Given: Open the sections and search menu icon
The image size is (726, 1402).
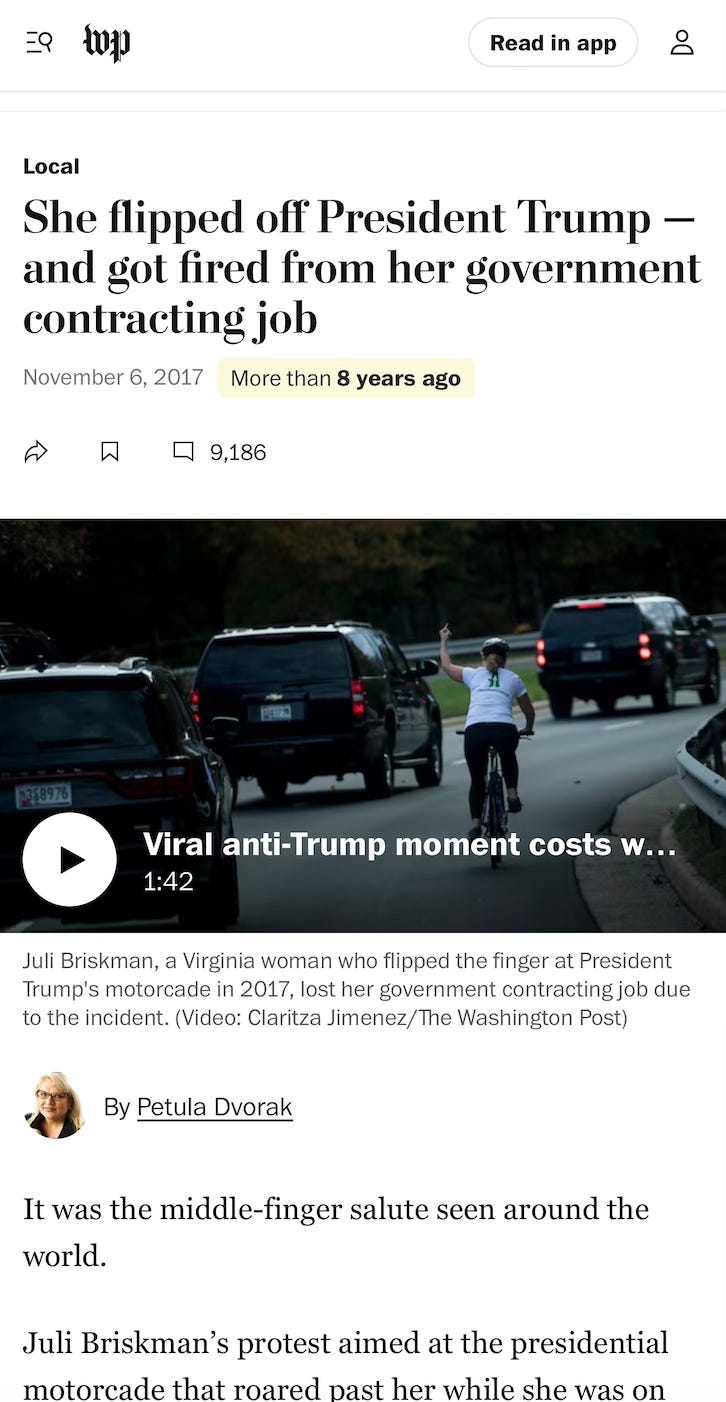Looking at the screenshot, I should click(x=38, y=42).
